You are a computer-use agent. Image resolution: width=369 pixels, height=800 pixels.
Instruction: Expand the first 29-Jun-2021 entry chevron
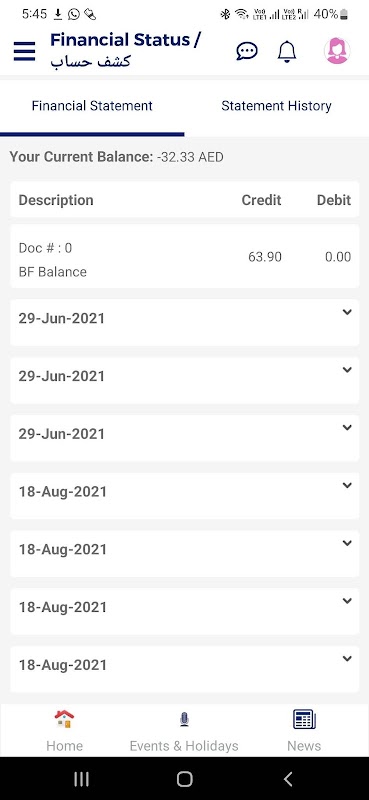click(x=347, y=312)
